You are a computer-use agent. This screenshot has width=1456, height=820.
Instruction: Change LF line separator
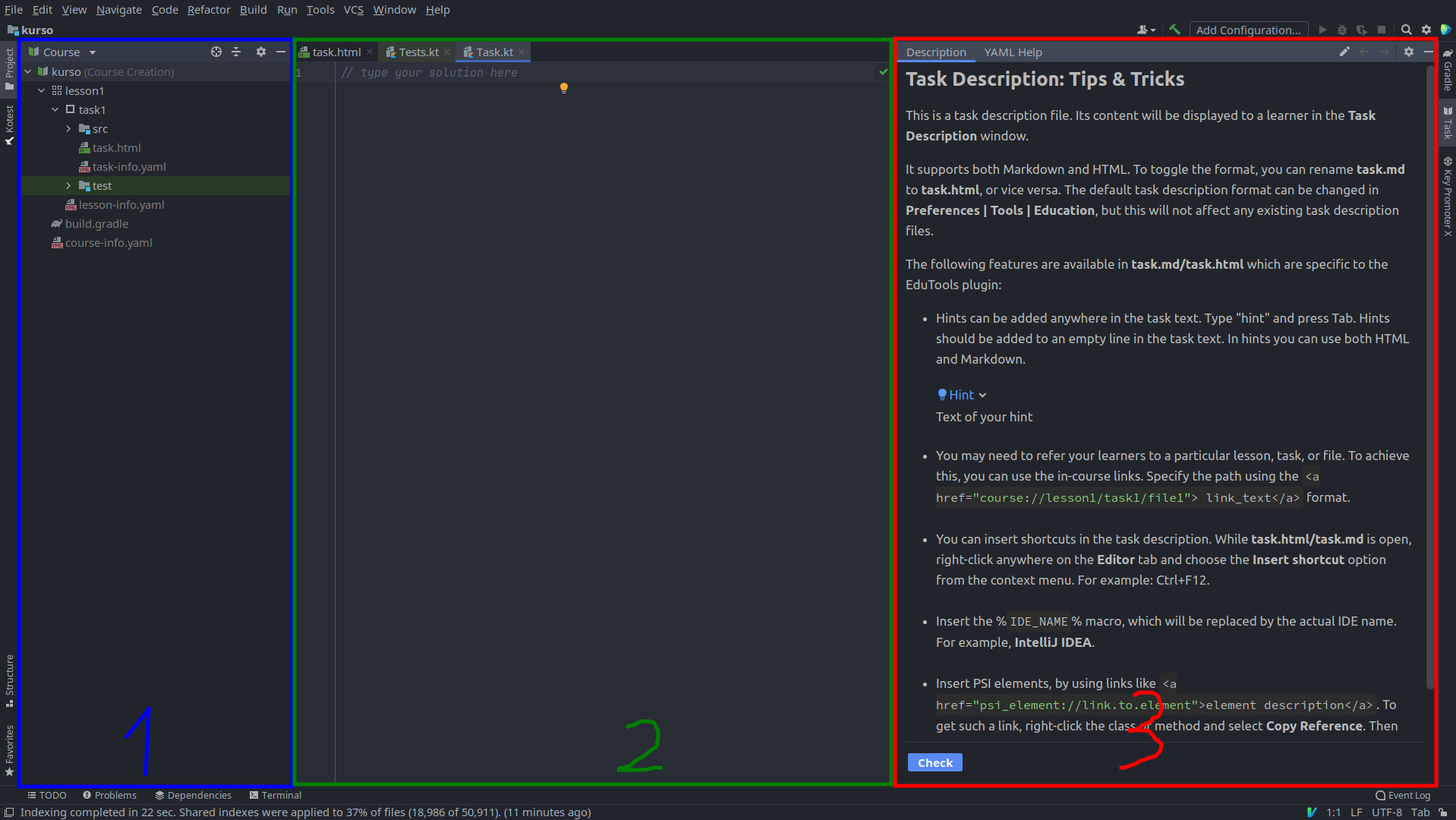pos(1356,812)
